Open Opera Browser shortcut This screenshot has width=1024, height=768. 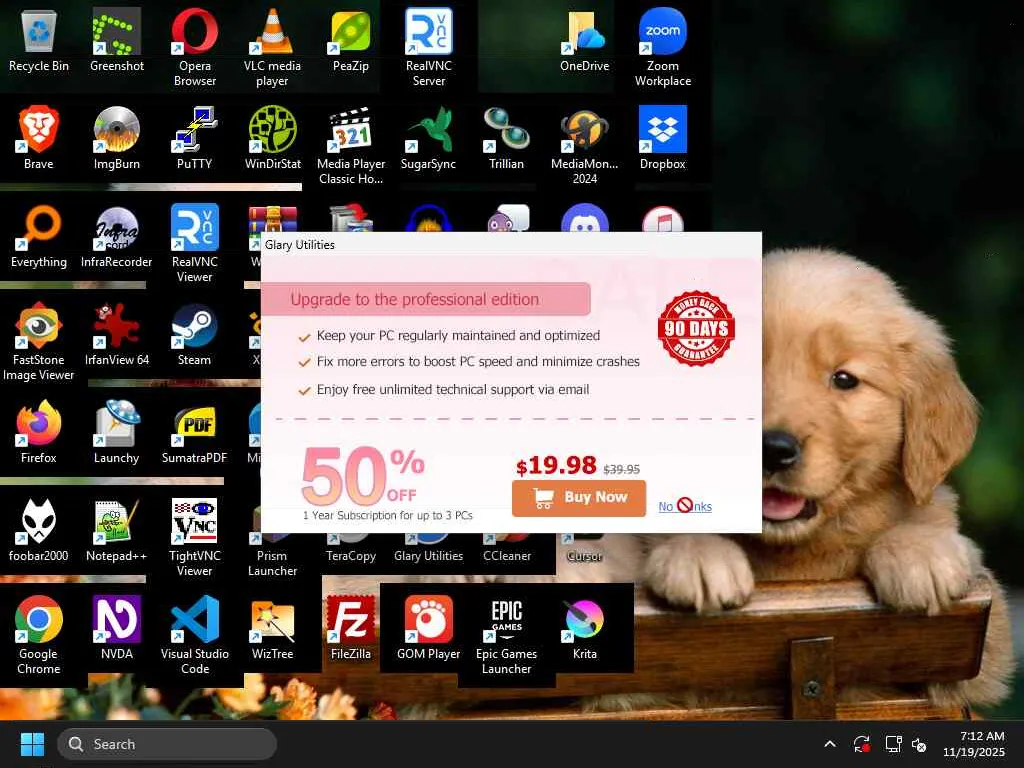tap(195, 46)
